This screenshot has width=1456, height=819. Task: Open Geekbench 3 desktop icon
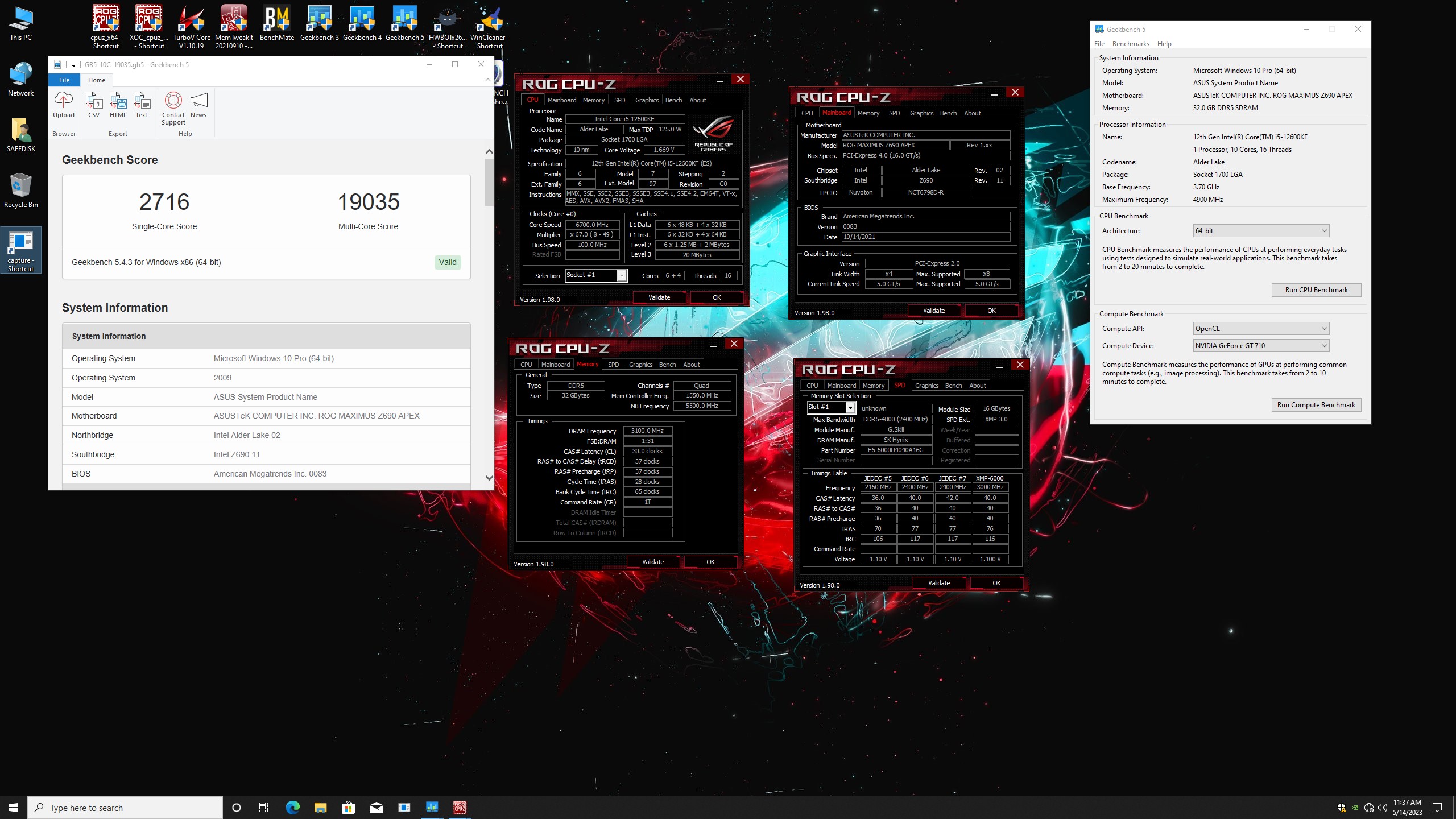(319, 23)
